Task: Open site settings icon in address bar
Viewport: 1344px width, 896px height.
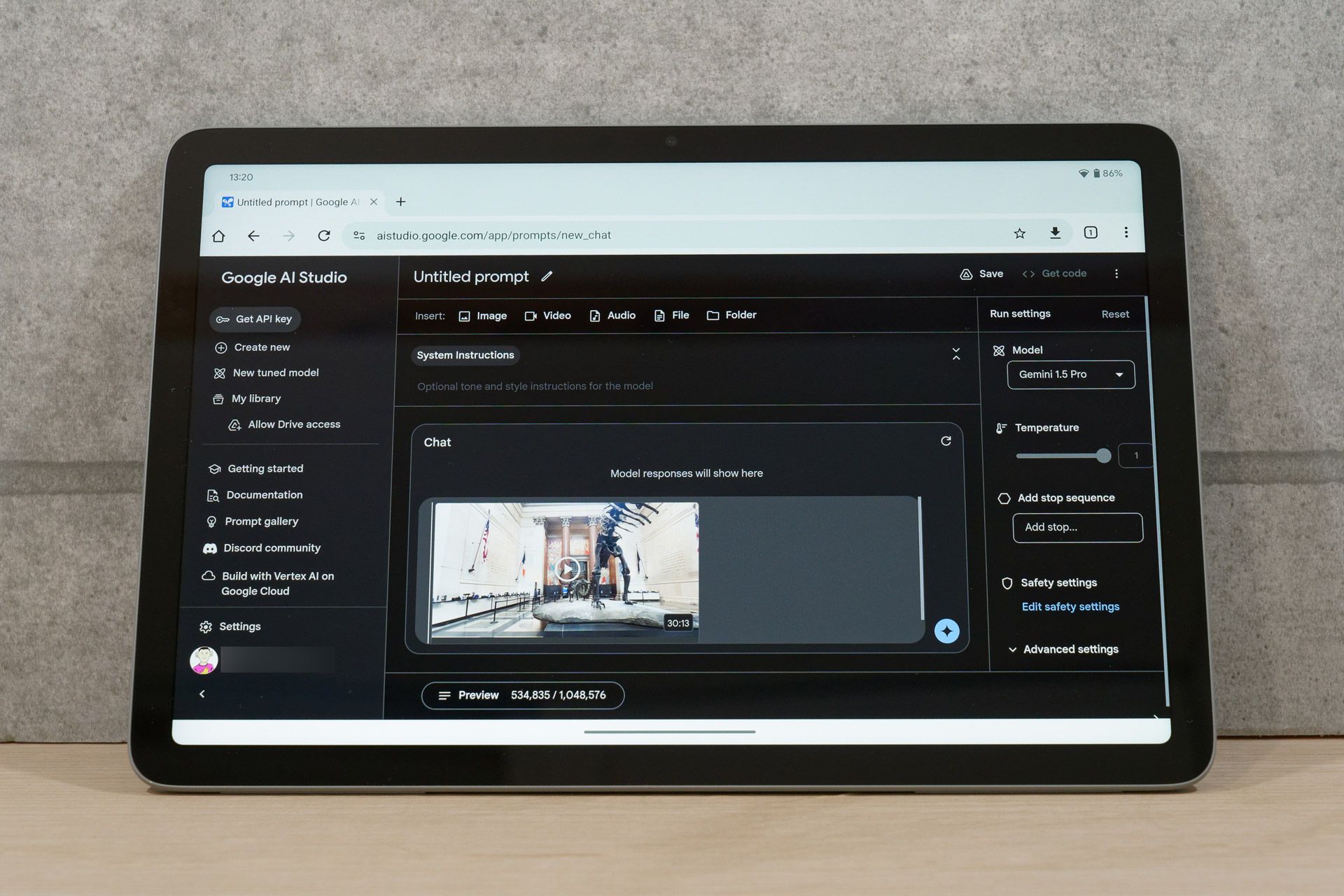Action: pyautogui.click(x=359, y=236)
